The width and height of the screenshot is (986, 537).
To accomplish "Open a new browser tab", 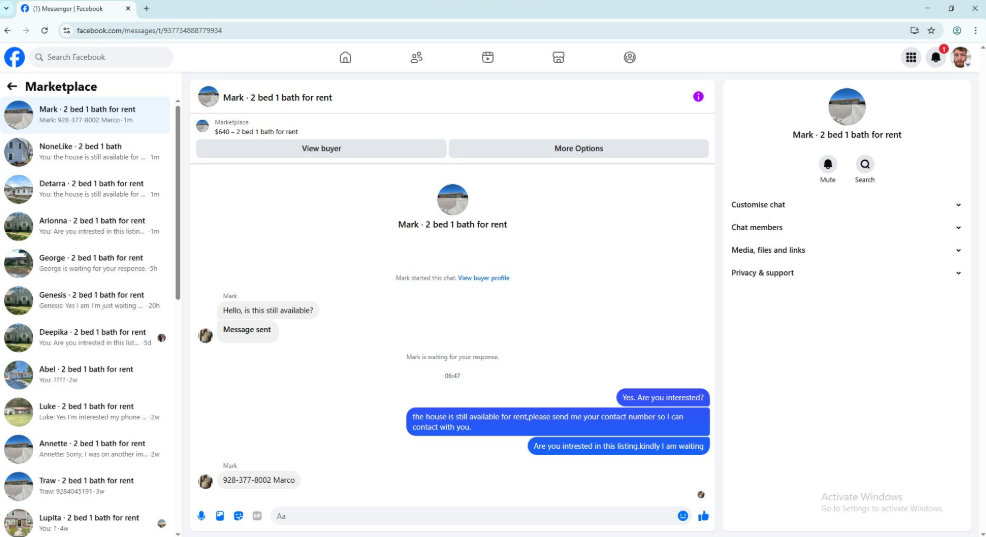I will 147,9.
